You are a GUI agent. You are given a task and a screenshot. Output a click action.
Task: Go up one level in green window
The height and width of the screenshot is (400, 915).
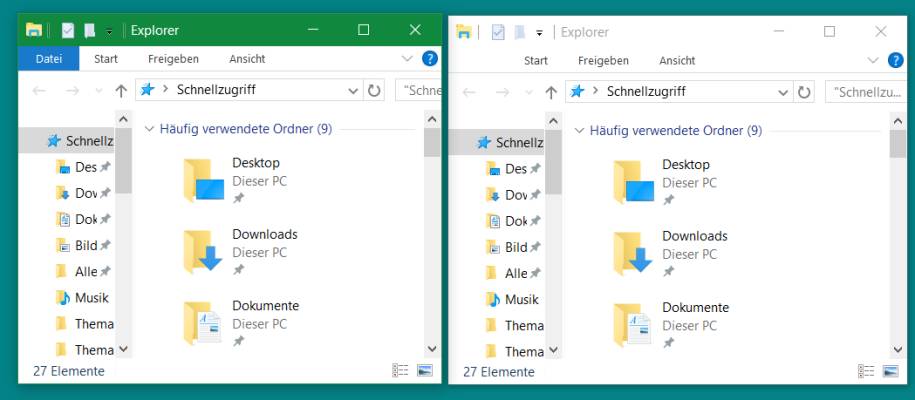[121, 91]
